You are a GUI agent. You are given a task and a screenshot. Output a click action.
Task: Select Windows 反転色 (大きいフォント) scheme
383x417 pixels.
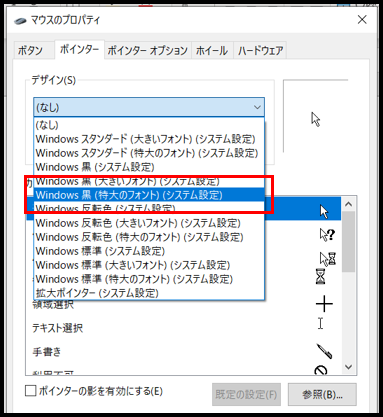point(149,223)
